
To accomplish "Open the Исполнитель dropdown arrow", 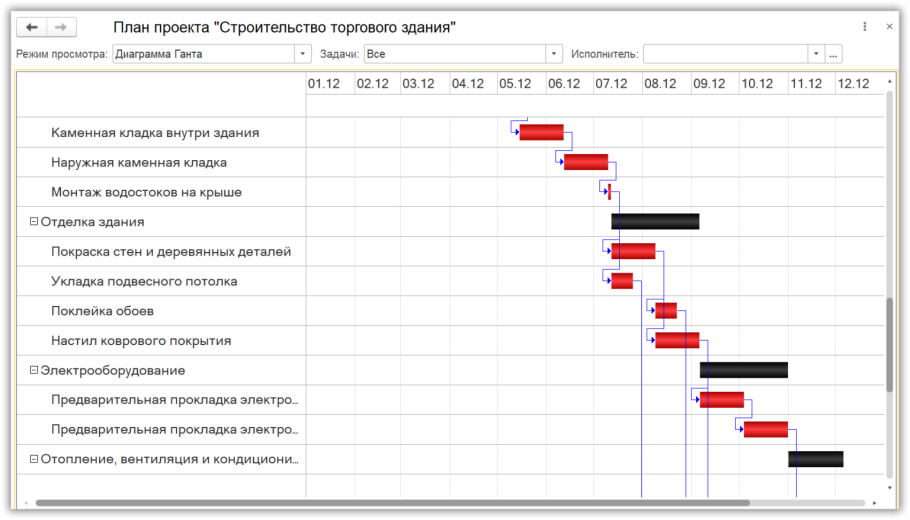I will (816, 54).
